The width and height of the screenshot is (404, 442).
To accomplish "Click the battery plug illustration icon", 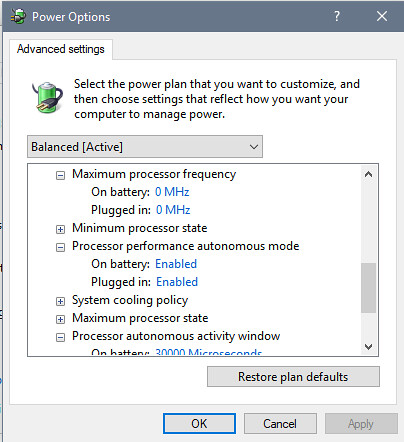I will pos(48,98).
